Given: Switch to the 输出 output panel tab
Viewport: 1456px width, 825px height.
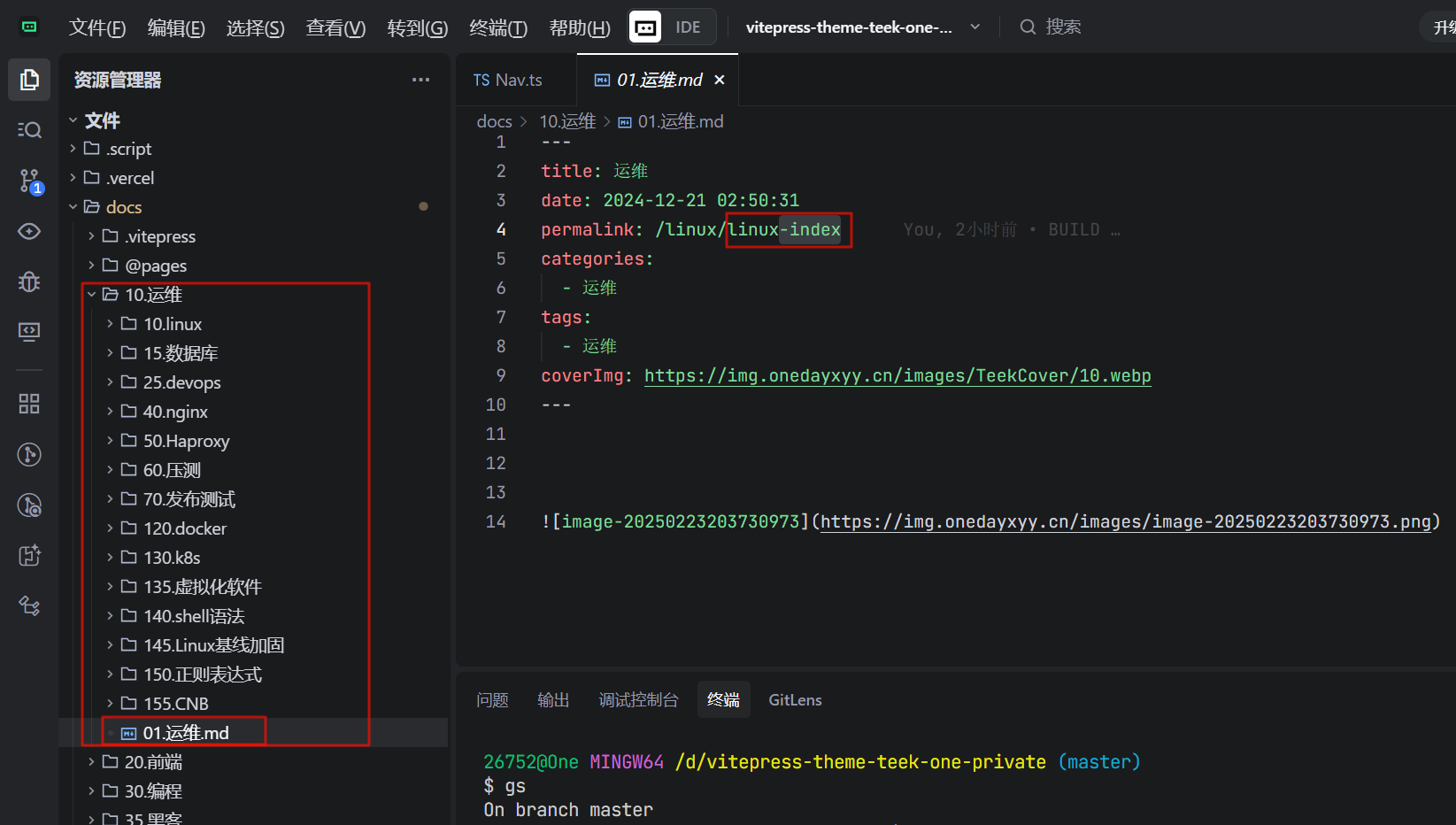Looking at the screenshot, I should (x=553, y=700).
